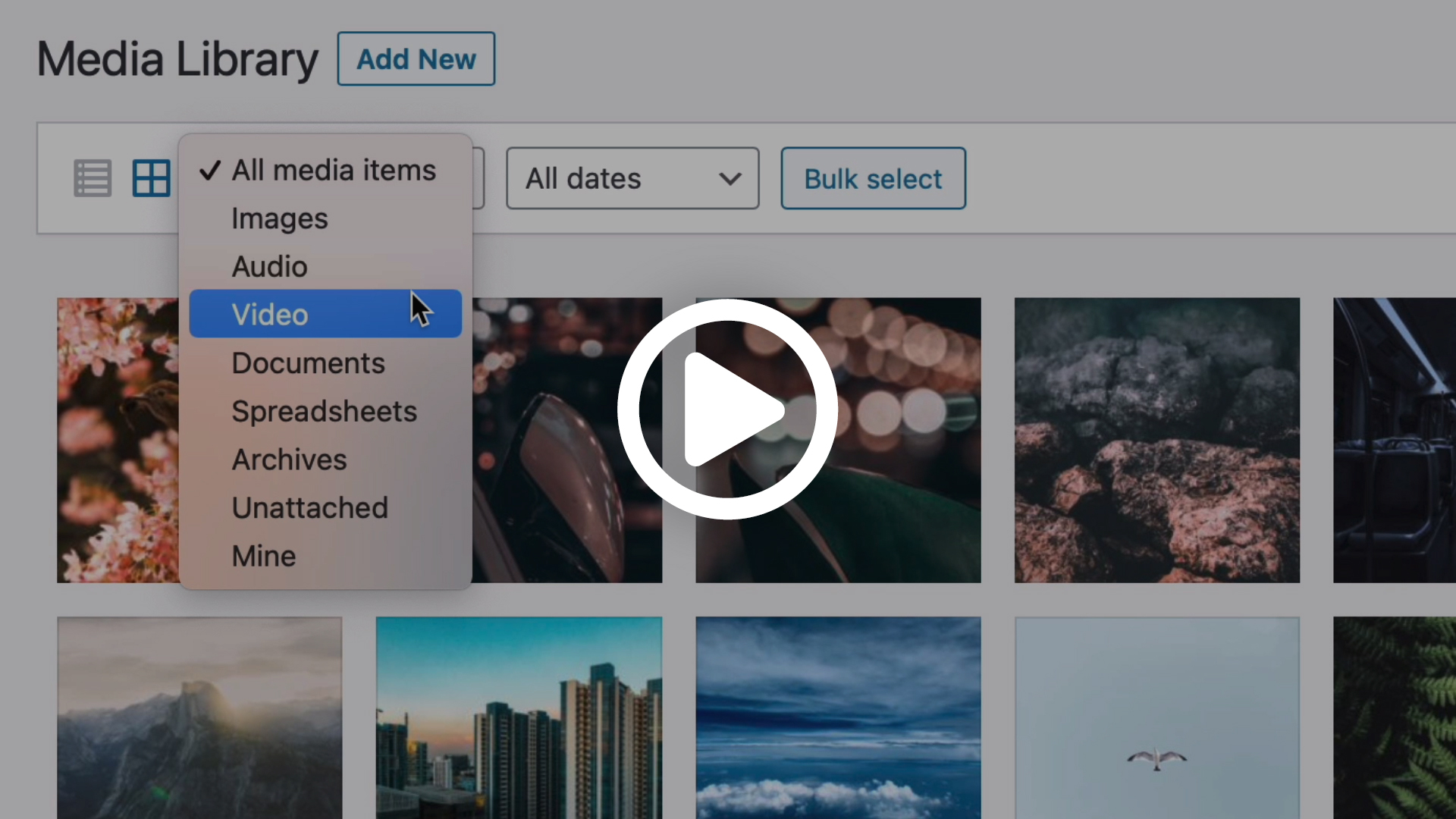Image resolution: width=1456 pixels, height=819 pixels.
Task: Choose Images from filter dropdown
Action: (x=280, y=218)
